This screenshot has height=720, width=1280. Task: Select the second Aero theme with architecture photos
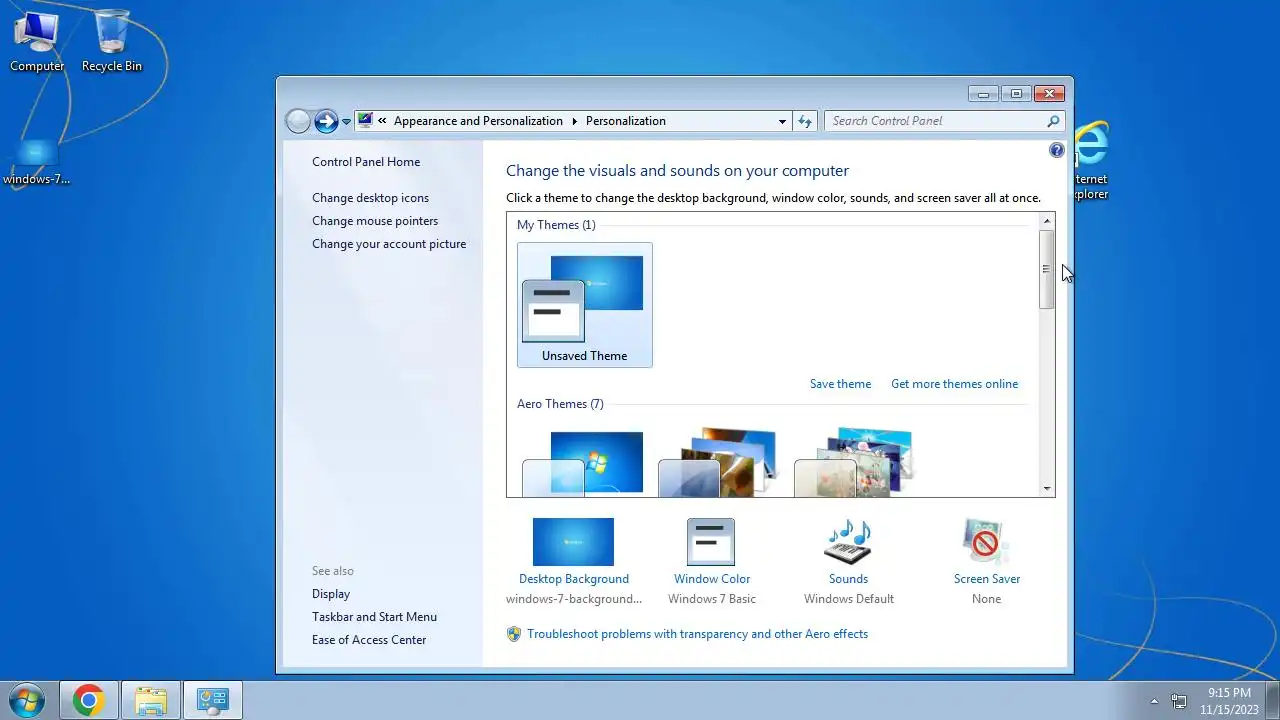[x=720, y=463]
